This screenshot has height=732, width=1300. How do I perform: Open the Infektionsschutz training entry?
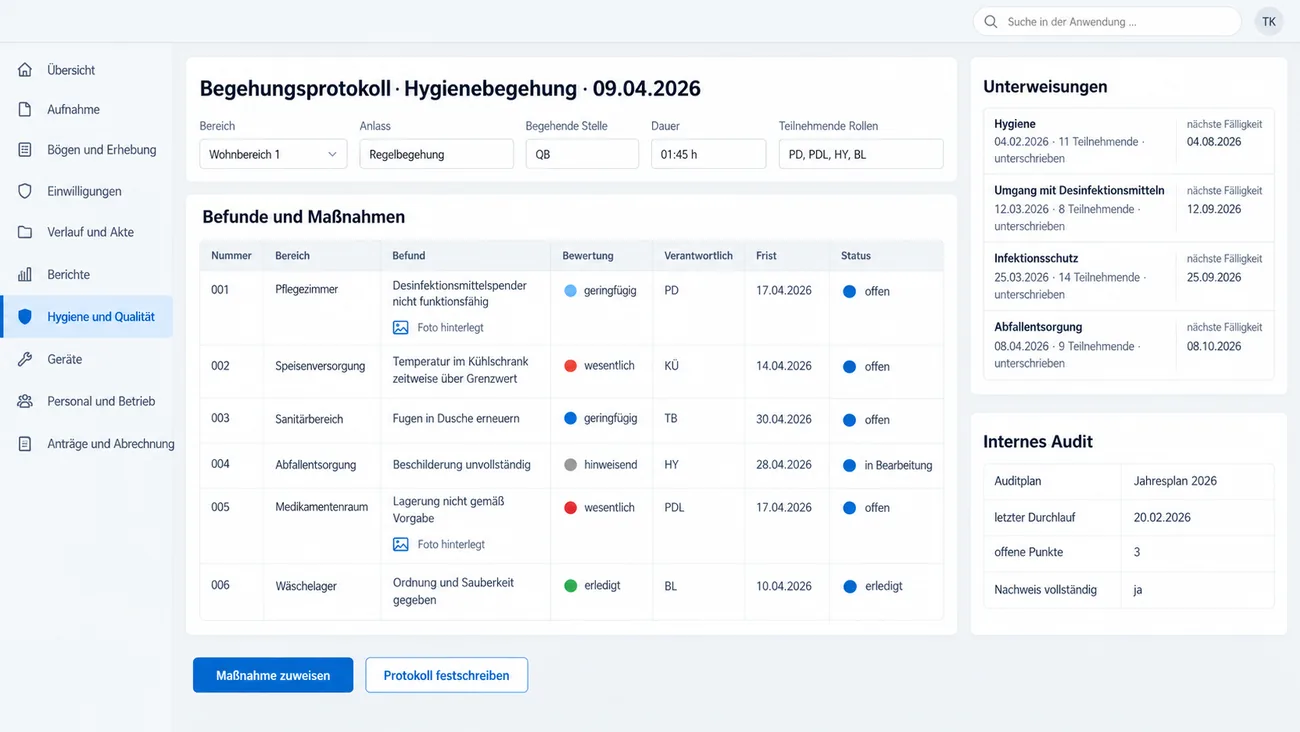(1129, 277)
